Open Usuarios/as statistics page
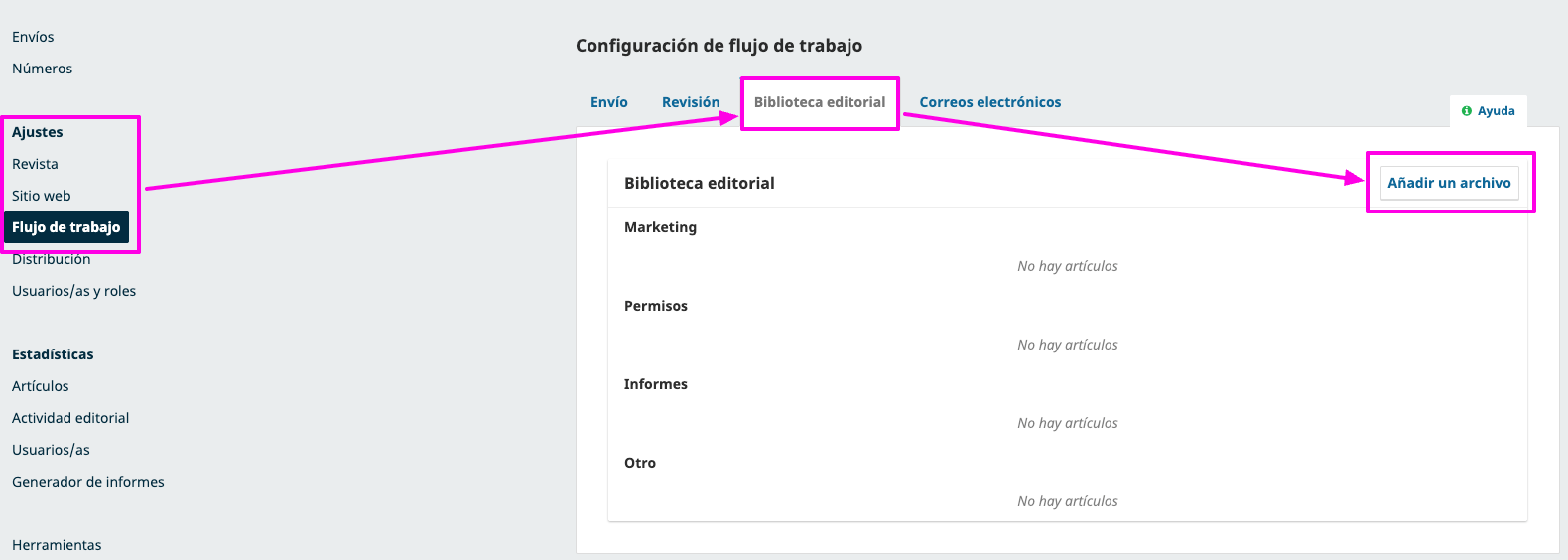This screenshot has height=560, width=1568. coord(51,450)
